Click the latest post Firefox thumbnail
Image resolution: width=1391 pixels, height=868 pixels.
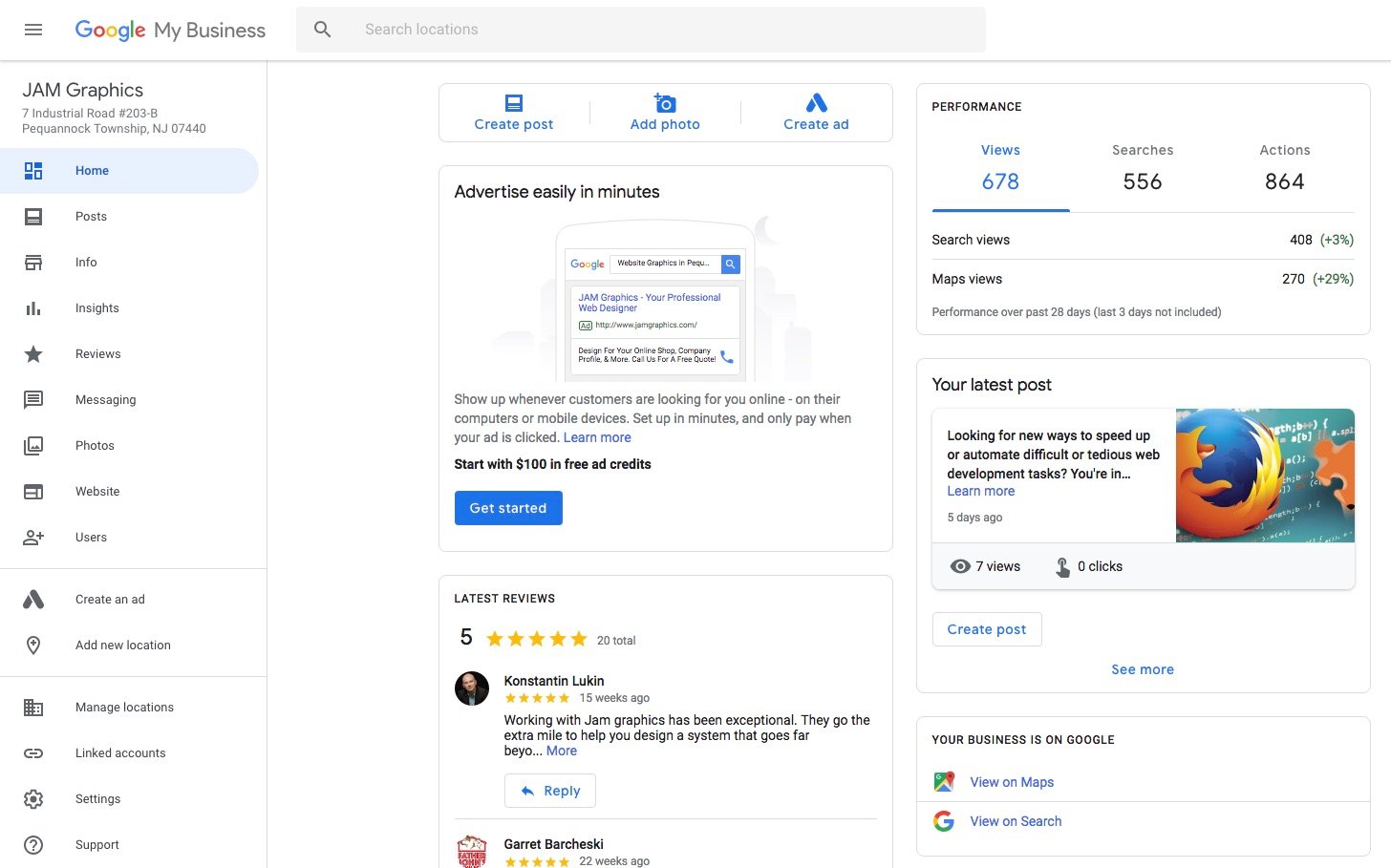tap(1265, 476)
